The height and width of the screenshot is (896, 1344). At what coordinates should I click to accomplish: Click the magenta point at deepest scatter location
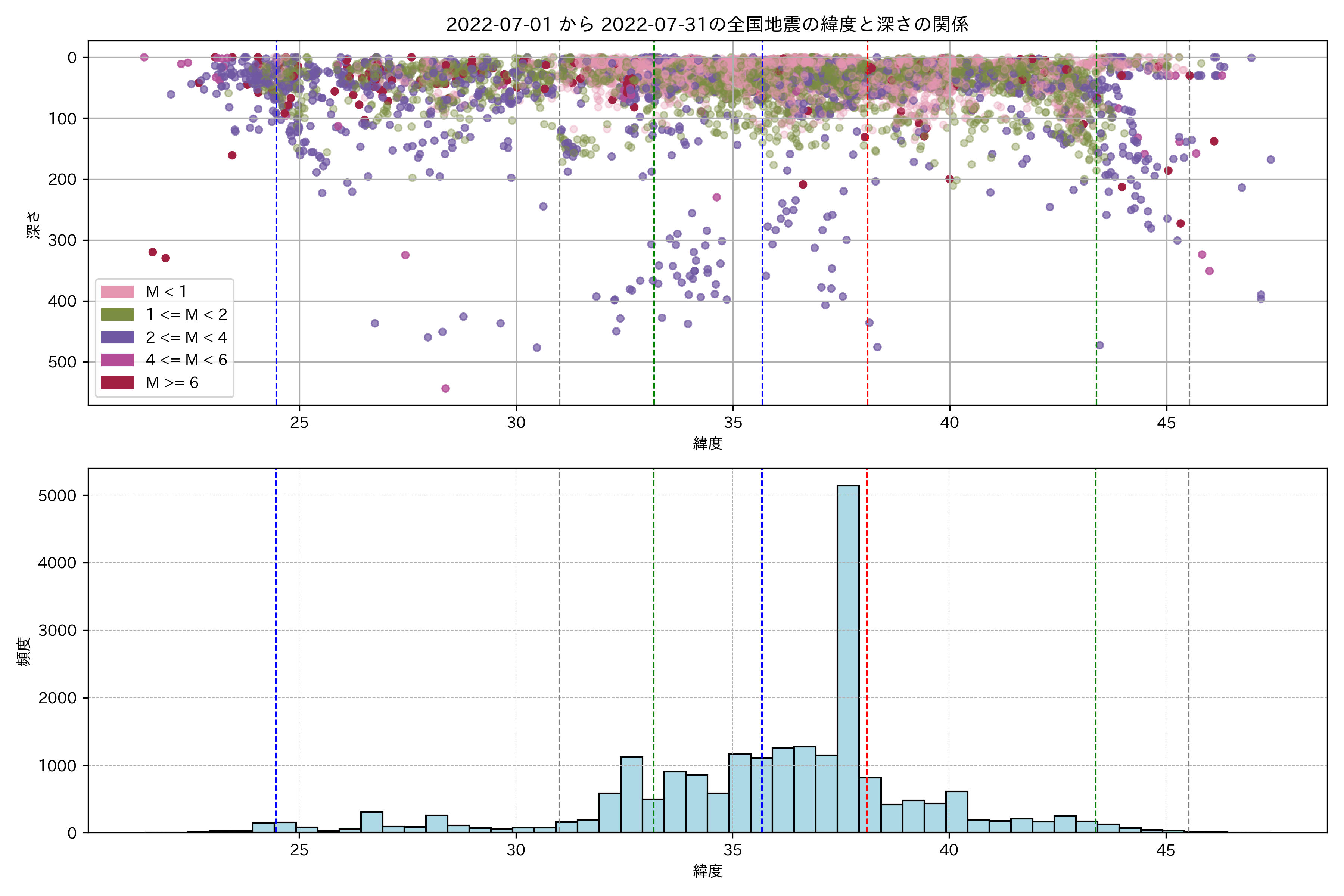(446, 389)
